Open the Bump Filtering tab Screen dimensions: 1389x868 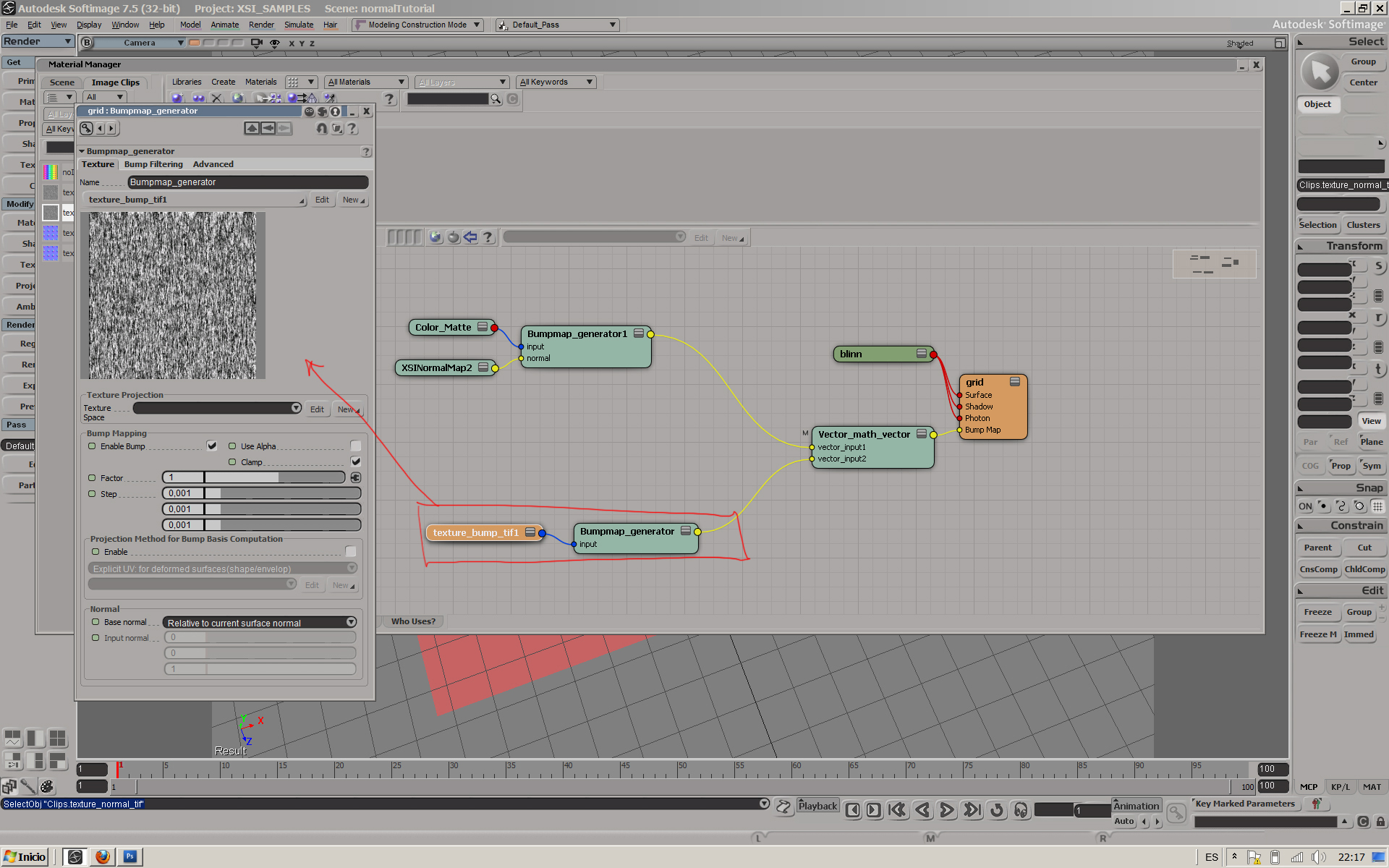click(x=153, y=164)
